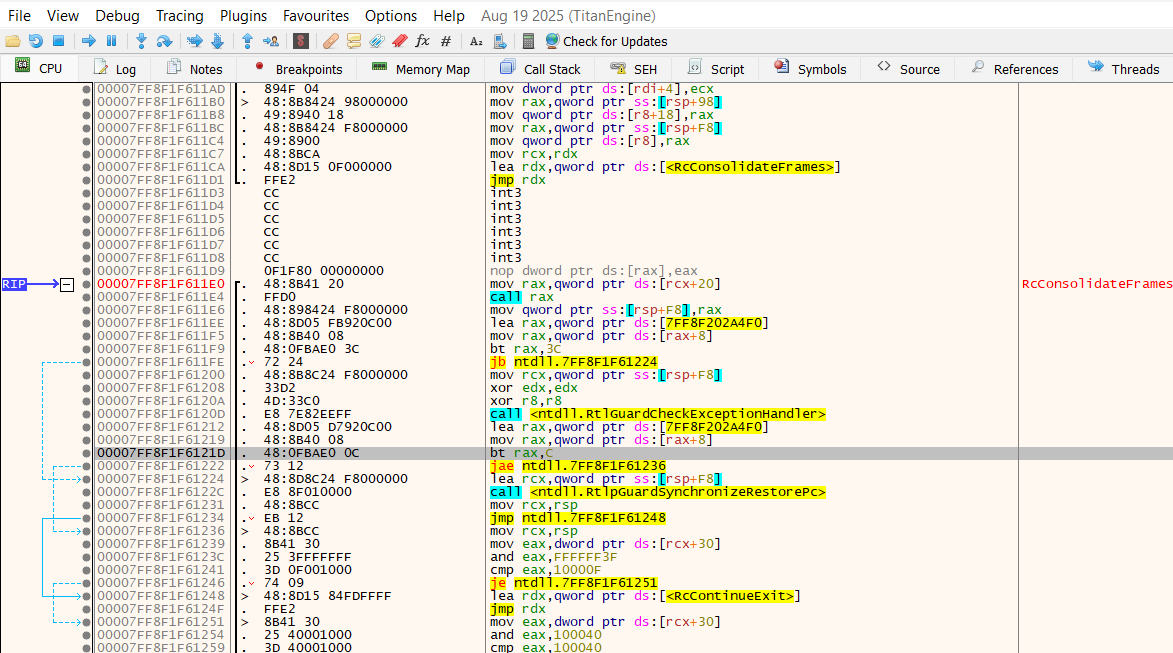Click the blue Stop debugging square
Screen dimensions: 1173x653
pos(58,41)
